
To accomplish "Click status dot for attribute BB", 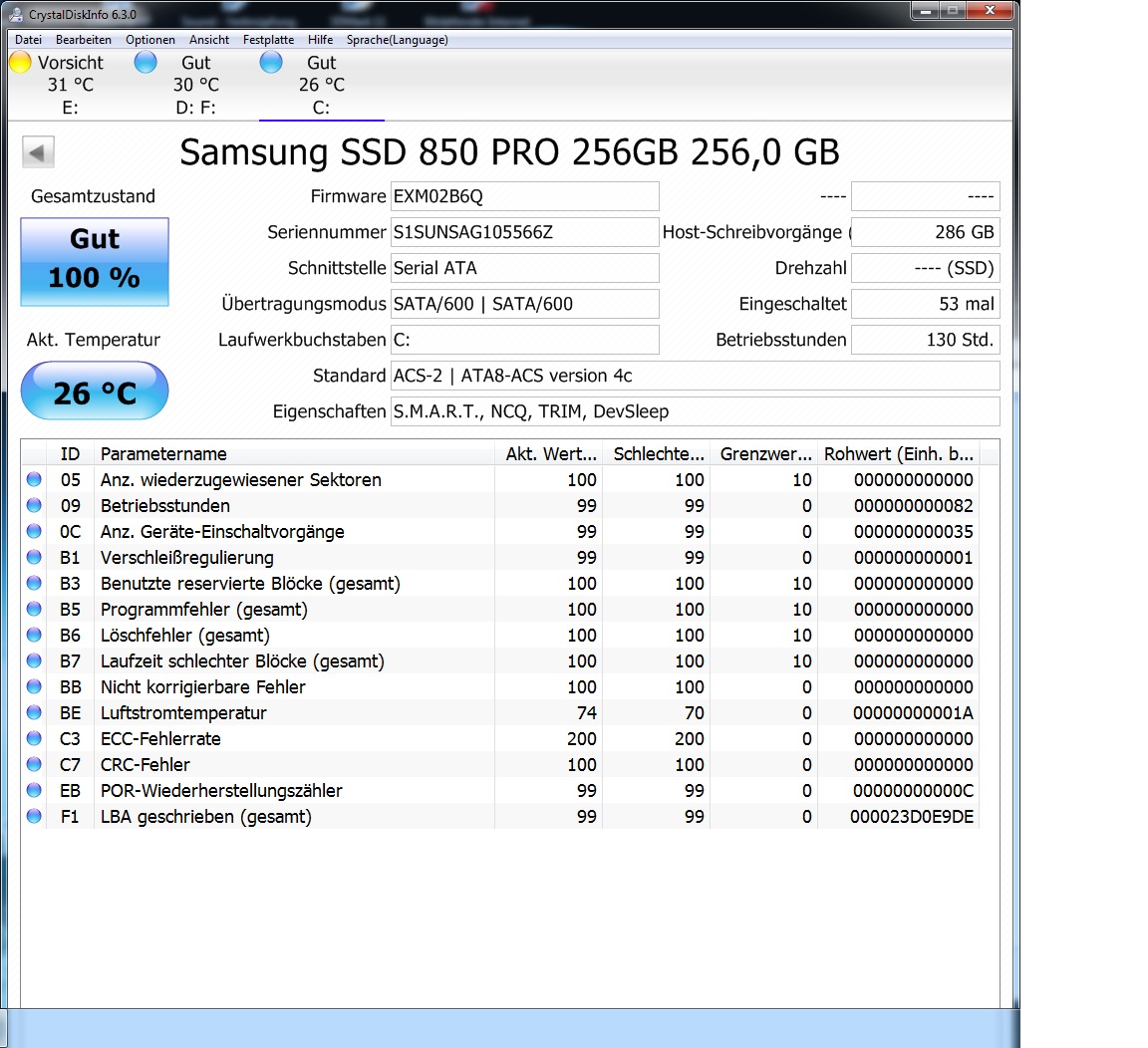I will coord(34,686).
